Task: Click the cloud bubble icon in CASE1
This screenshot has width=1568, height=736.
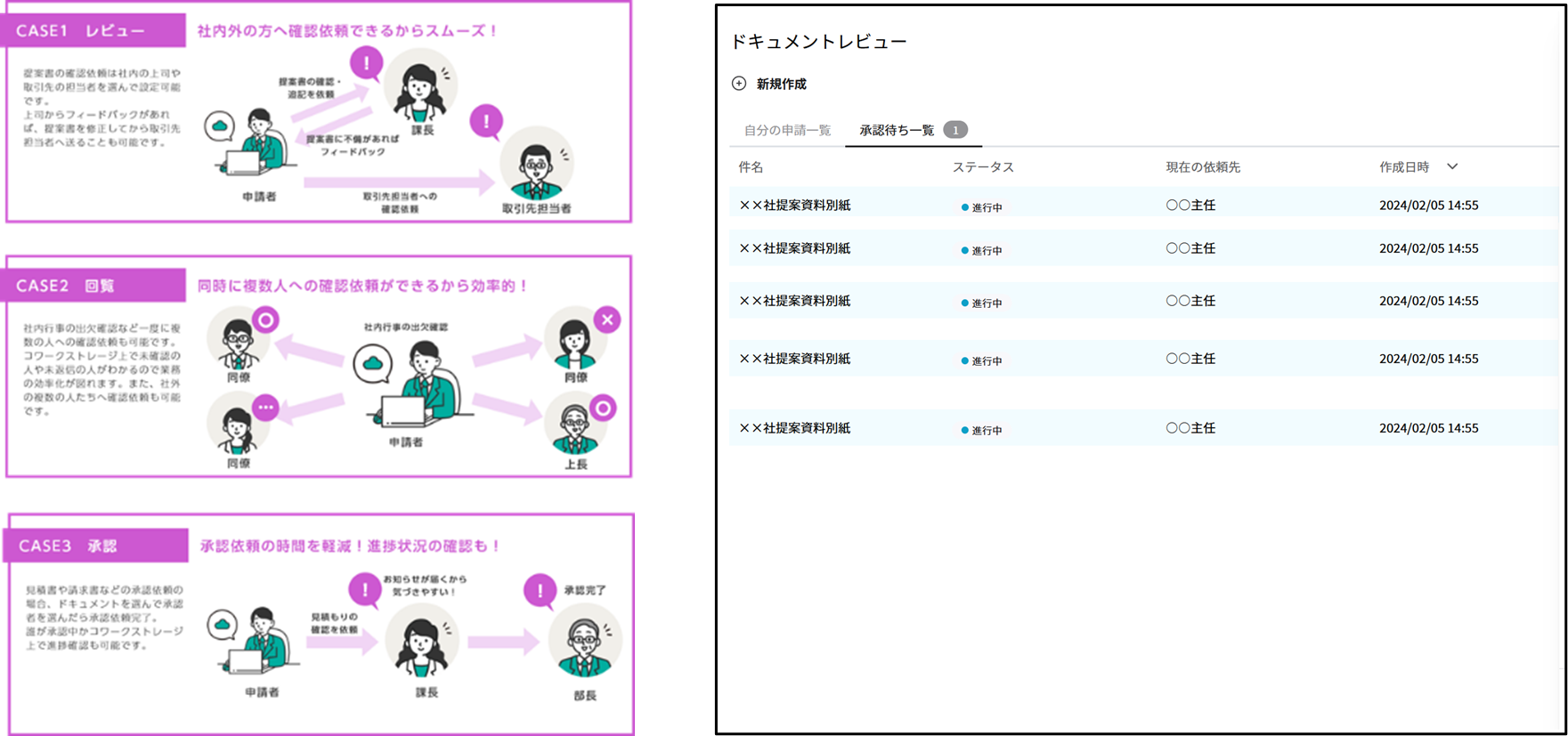Action: 219,126
